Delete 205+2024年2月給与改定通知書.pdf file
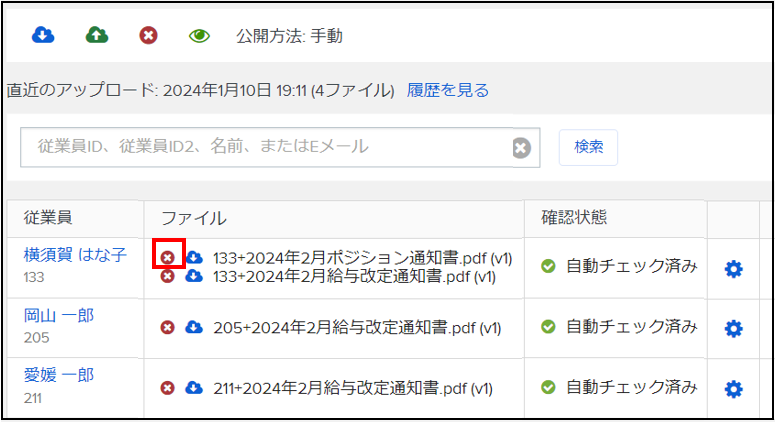Screen dimensions: 775x422 coord(168,327)
